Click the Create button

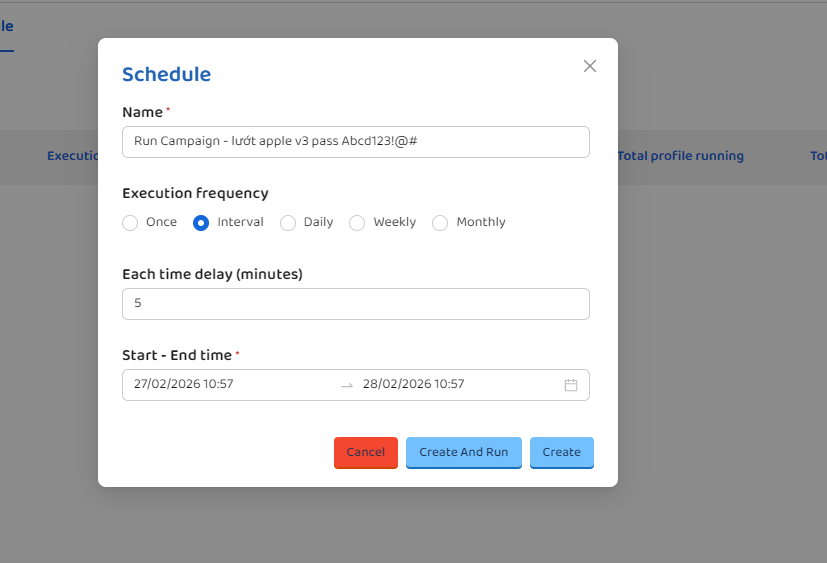(561, 452)
